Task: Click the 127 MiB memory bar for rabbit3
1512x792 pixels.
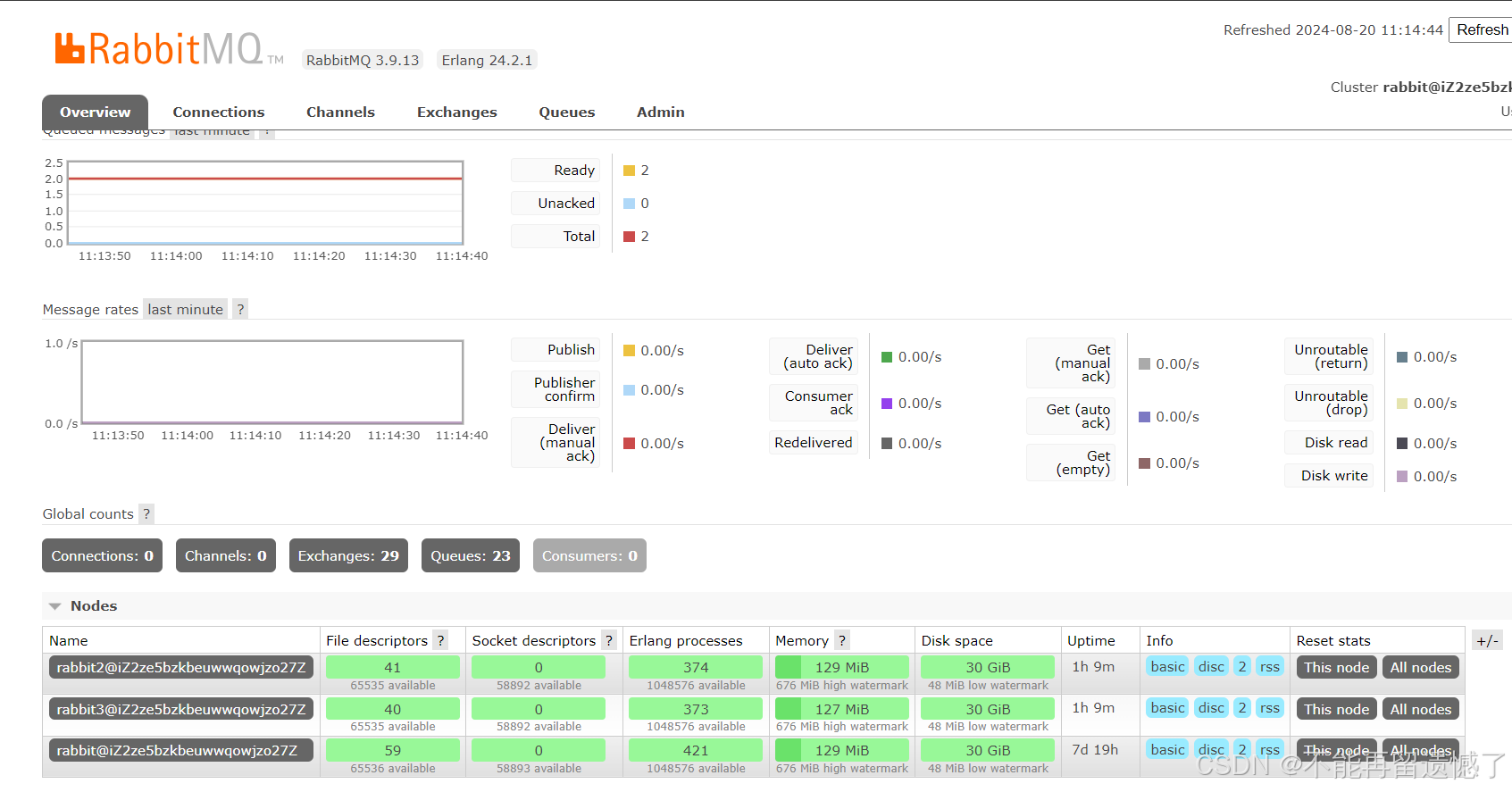Action: (842, 709)
